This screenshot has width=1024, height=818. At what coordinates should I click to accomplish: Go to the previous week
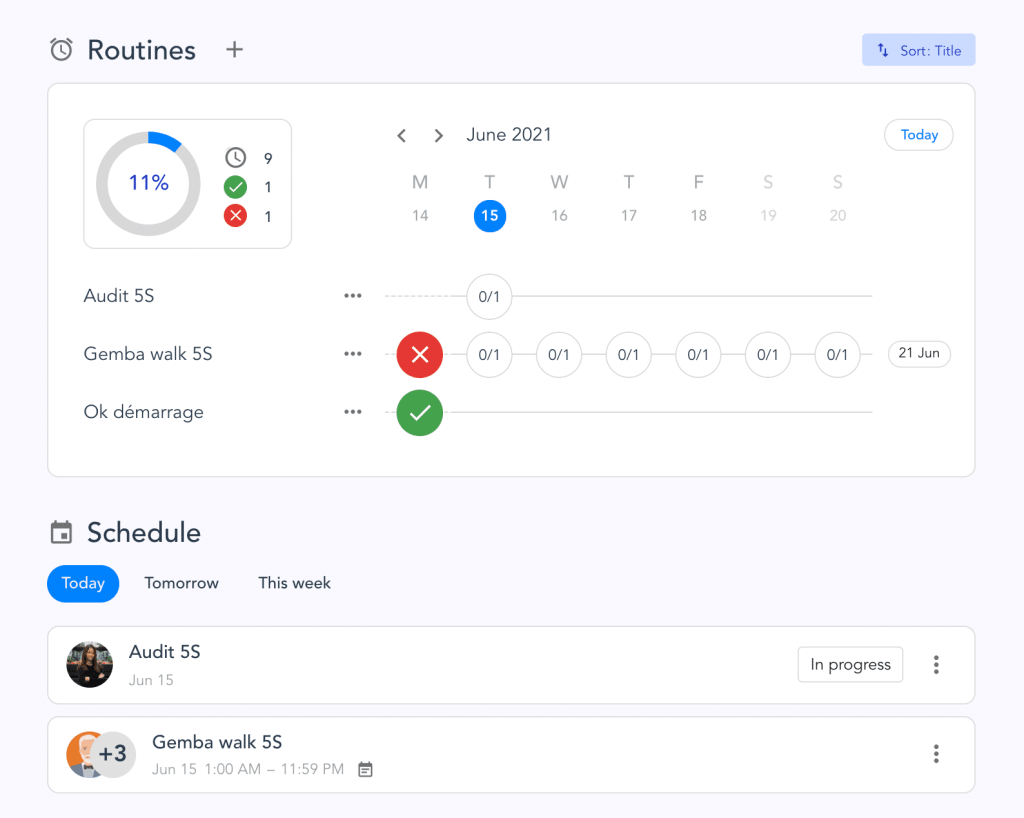coord(402,135)
